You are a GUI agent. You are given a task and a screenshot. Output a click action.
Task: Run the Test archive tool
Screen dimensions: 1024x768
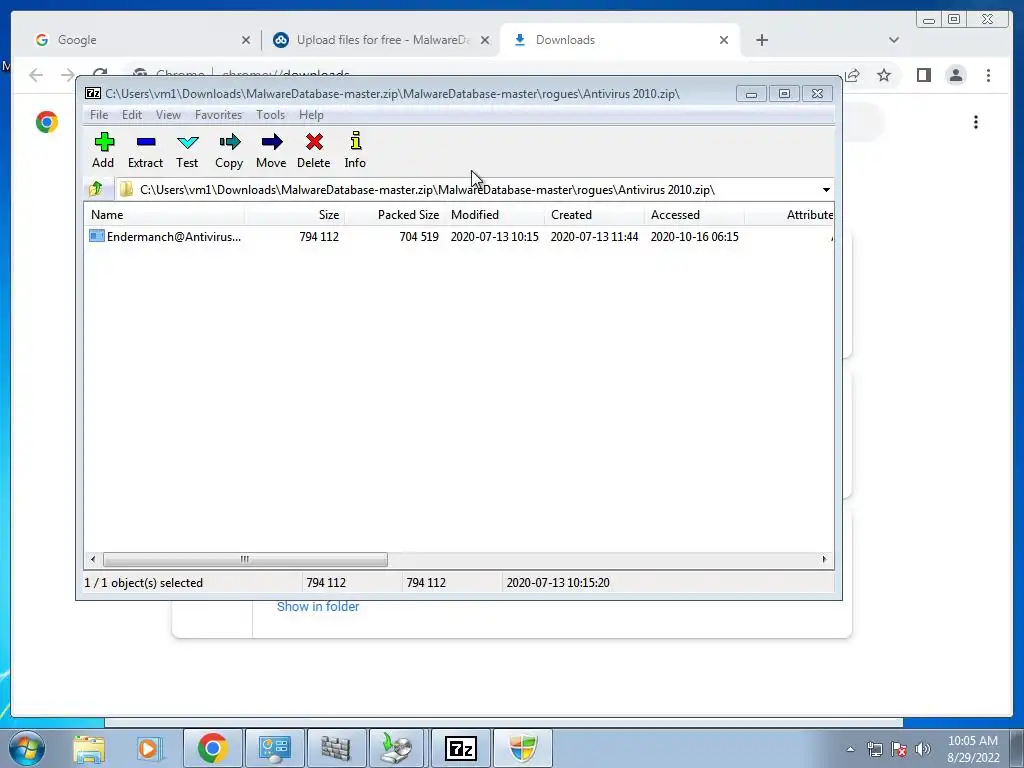(187, 150)
